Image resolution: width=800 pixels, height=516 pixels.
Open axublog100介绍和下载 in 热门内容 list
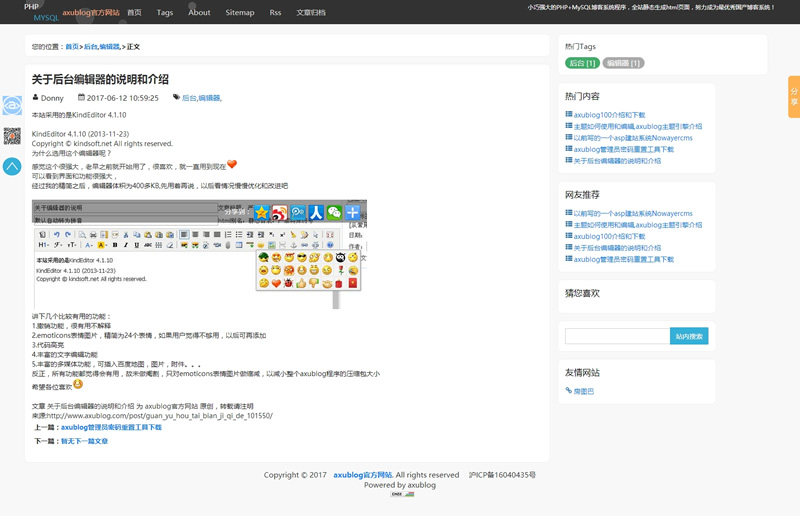tap(609, 115)
